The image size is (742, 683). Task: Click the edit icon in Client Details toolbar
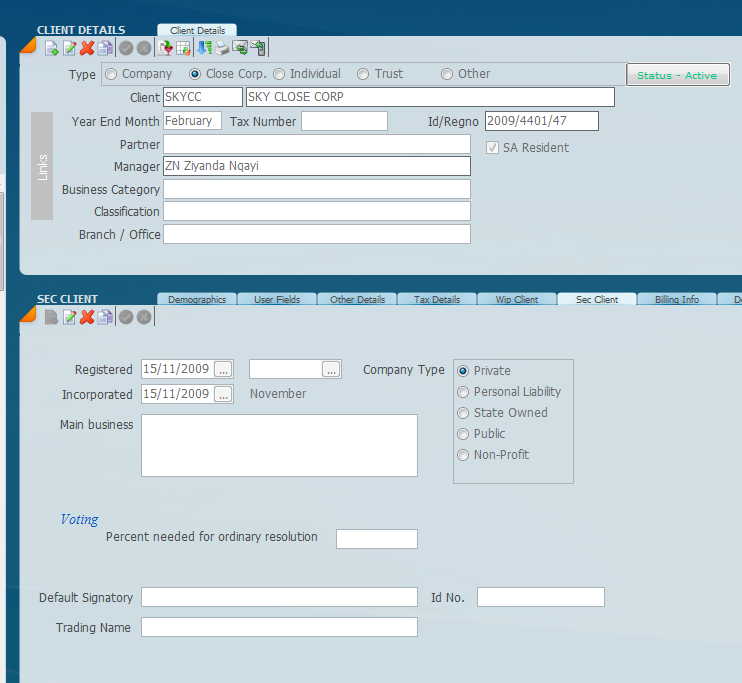pyautogui.click(x=69, y=48)
